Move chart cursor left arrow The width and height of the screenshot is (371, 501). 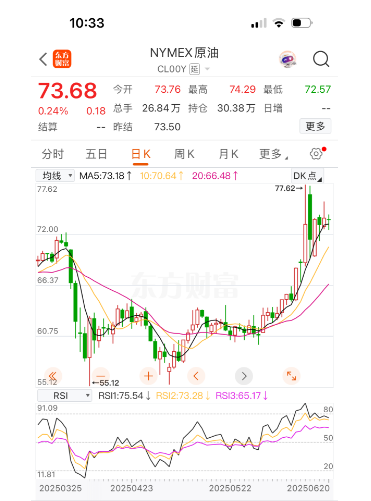point(196,376)
